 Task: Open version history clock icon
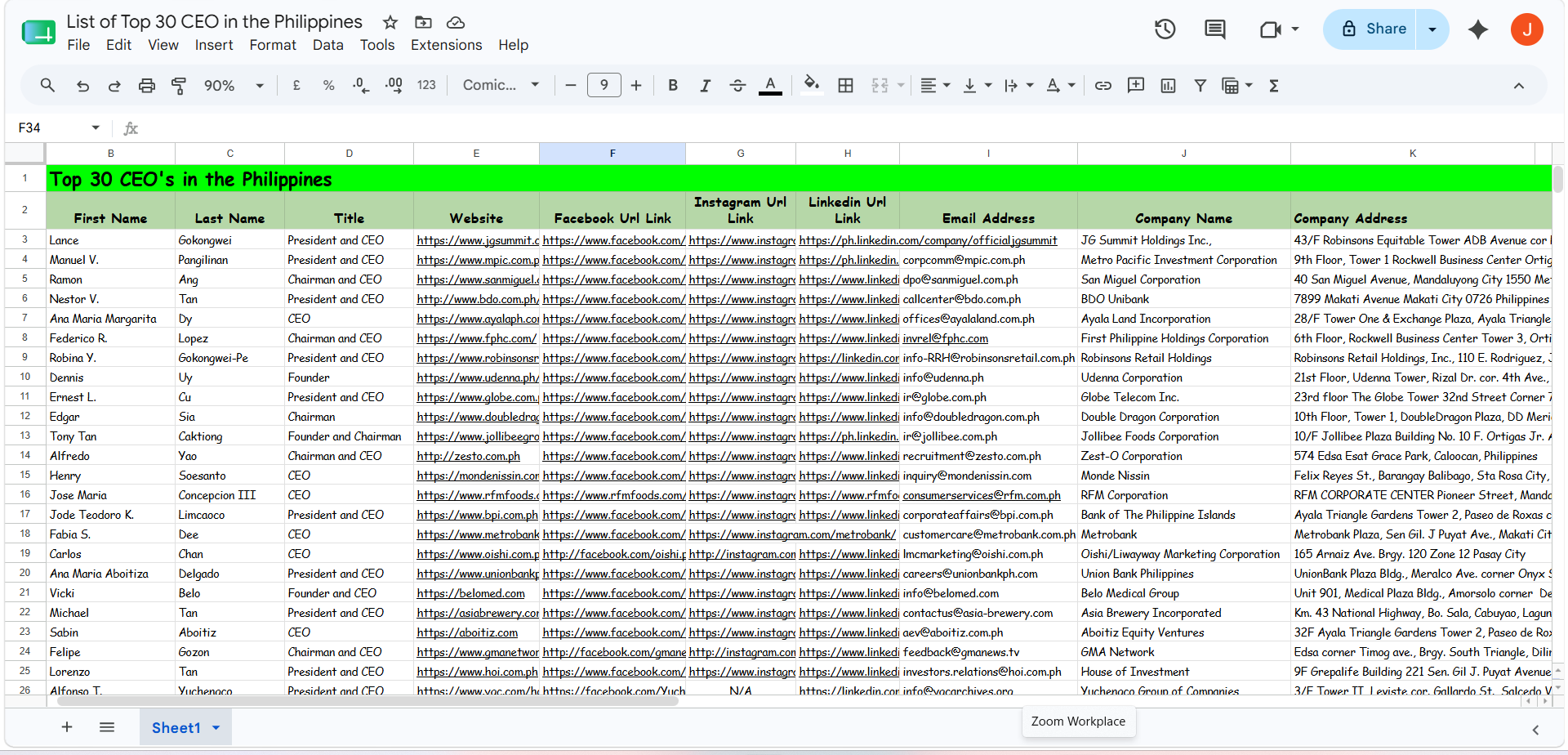[x=1165, y=29]
